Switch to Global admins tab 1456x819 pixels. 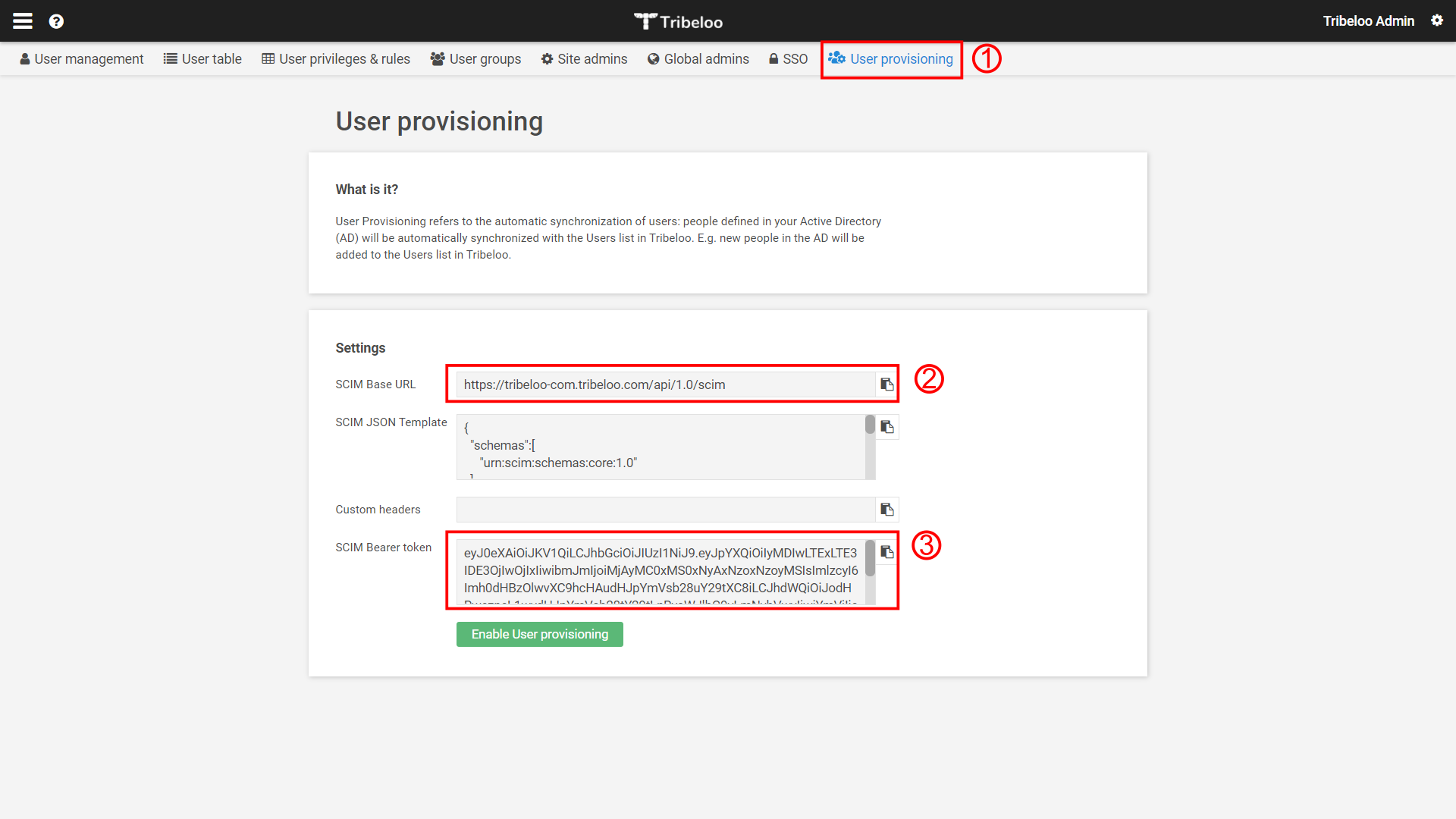(x=698, y=59)
